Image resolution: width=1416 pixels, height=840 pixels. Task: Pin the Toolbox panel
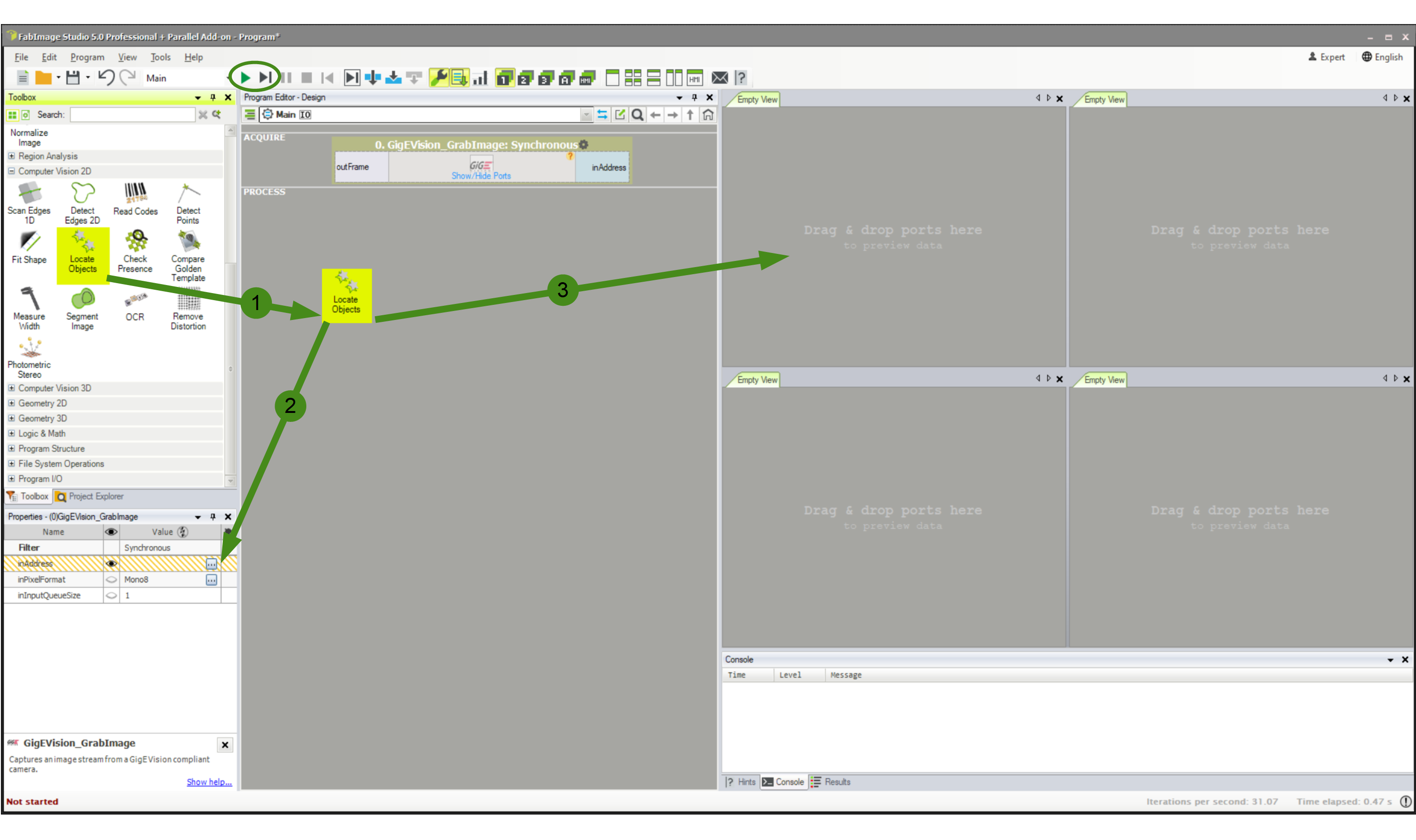point(213,97)
